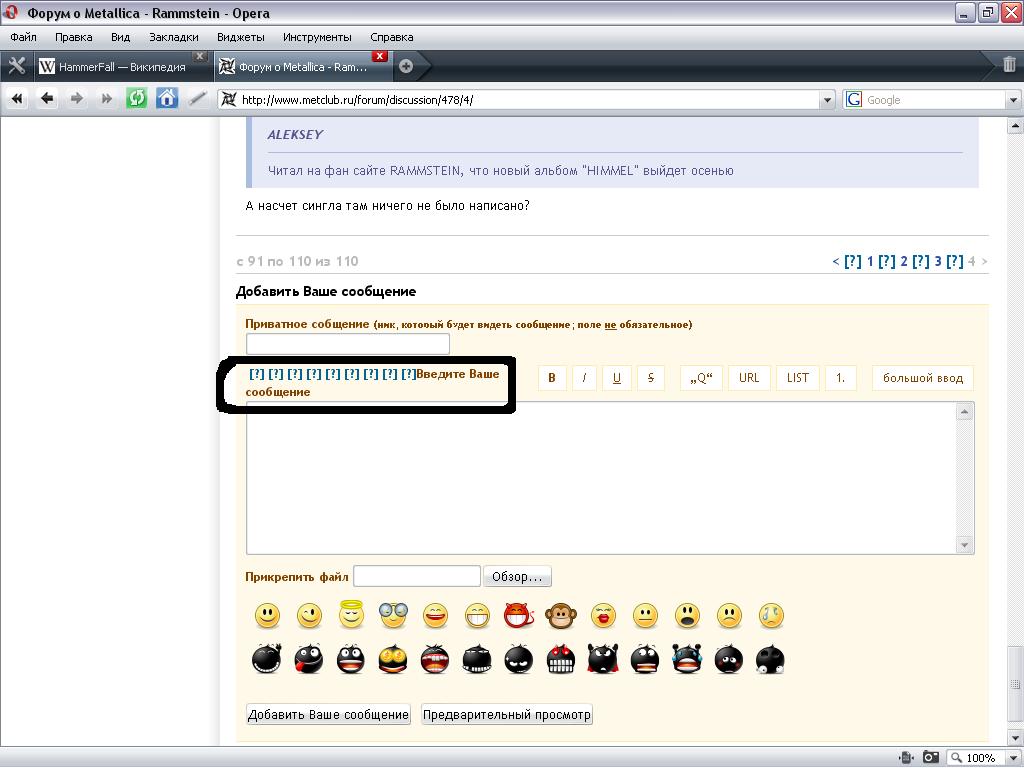This screenshot has width=1024, height=768.
Task: Click the Приватное сообщение input field
Action: 348,344
